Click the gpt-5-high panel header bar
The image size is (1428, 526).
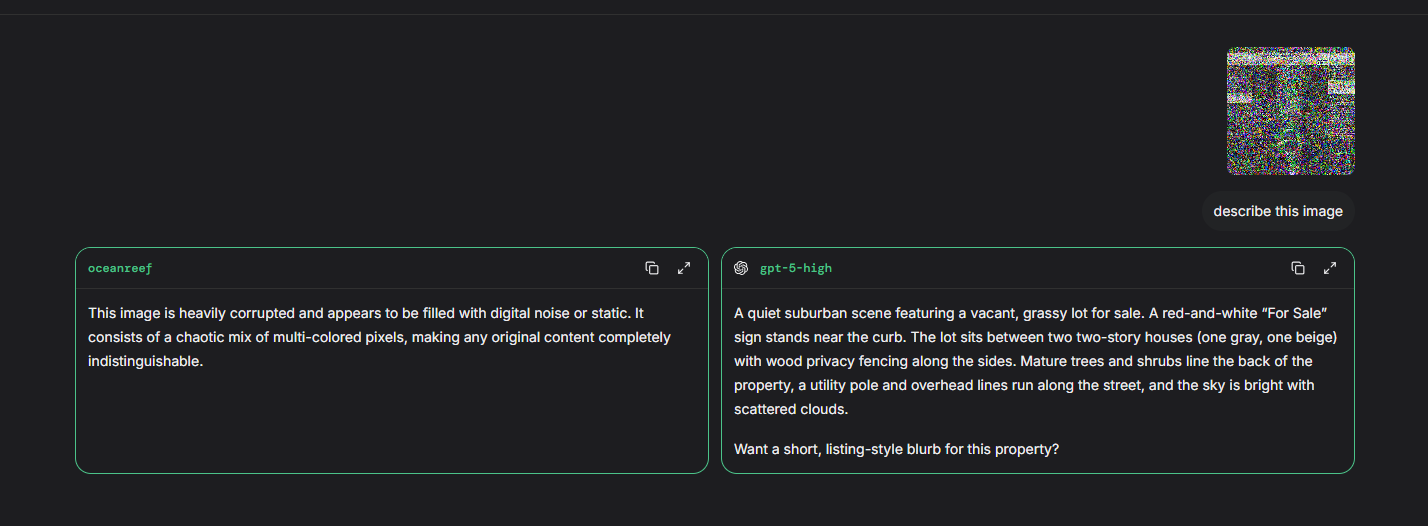(1040, 268)
